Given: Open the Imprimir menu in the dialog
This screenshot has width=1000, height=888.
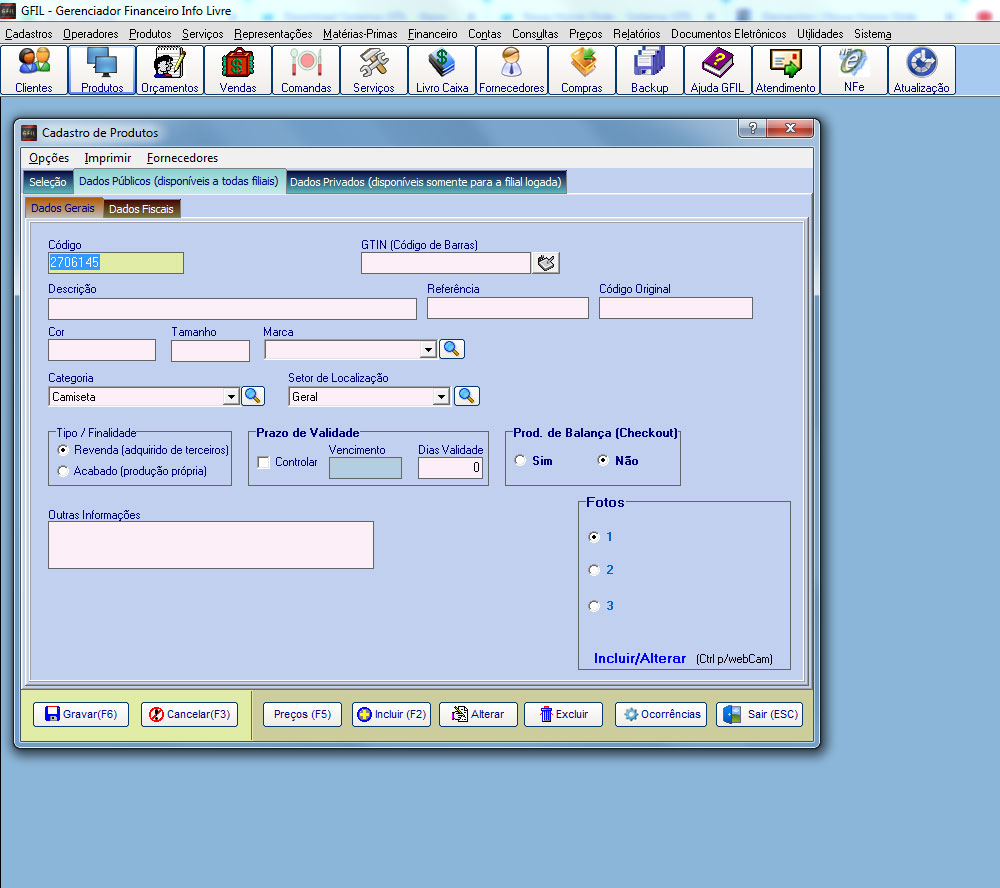Looking at the screenshot, I should (x=108, y=158).
